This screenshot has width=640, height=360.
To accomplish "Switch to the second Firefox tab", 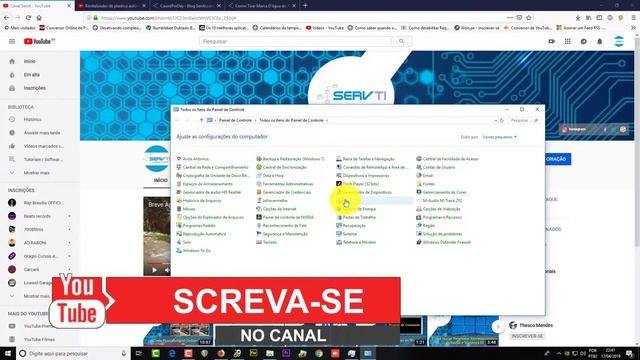I will (111, 6).
